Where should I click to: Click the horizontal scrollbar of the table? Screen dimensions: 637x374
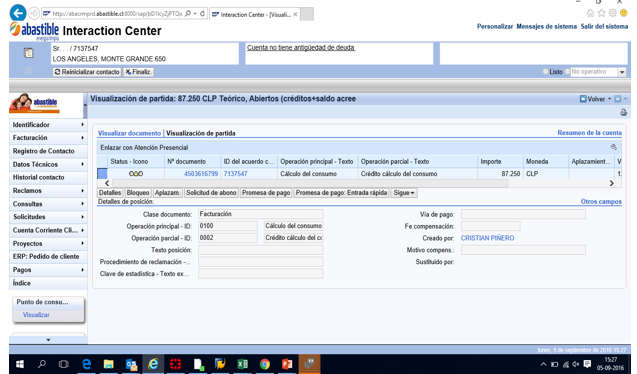tap(309, 183)
